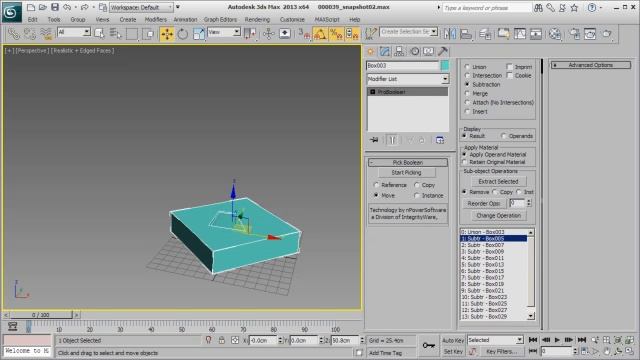
Task: Open the Selected key mode dropdown
Action: click(x=495, y=340)
